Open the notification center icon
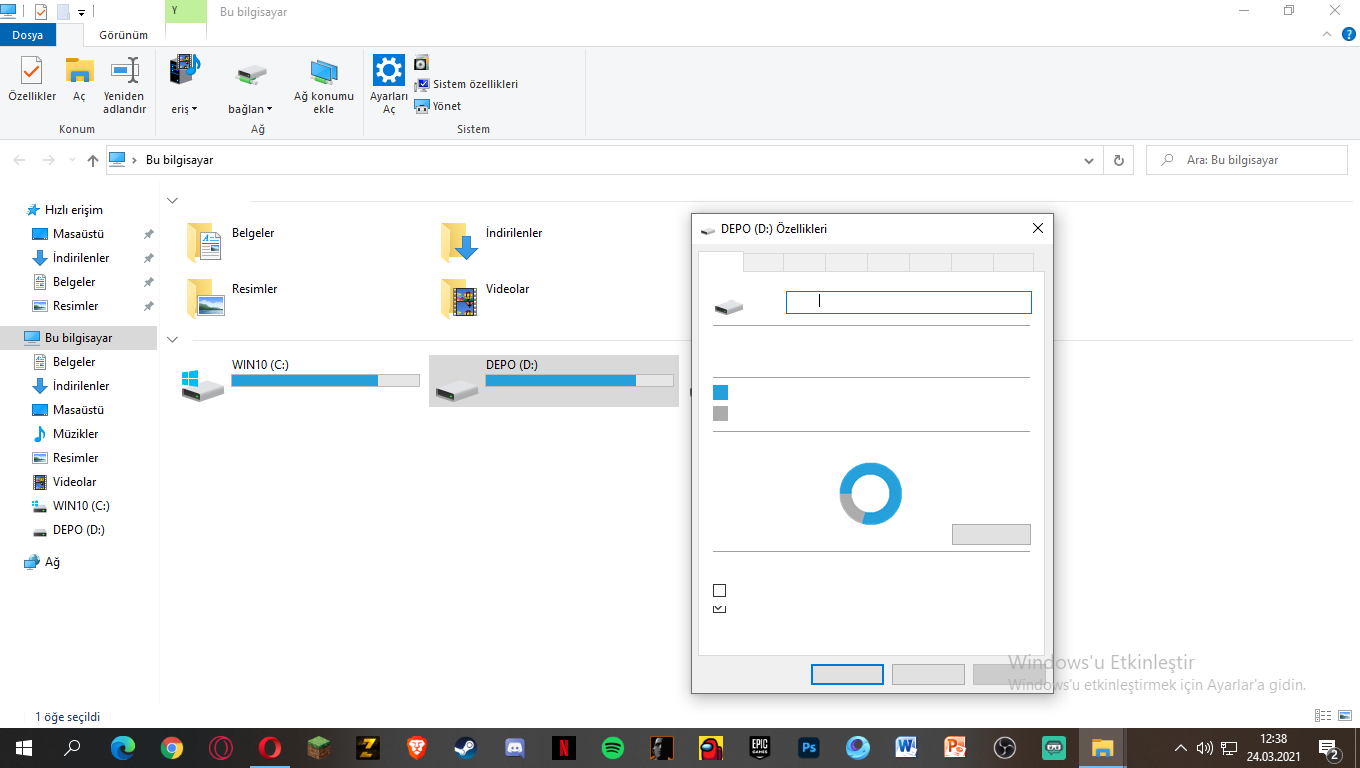Image resolution: width=1360 pixels, height=768 pixels. 1330,748
